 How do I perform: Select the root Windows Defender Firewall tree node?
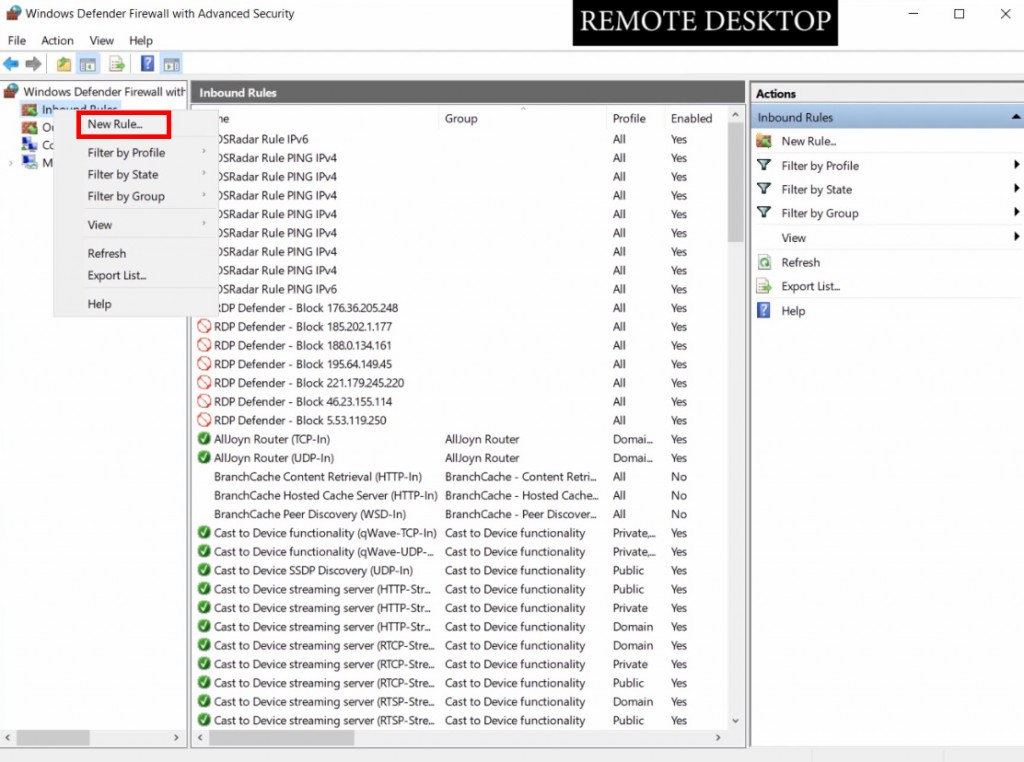[104, 91]
